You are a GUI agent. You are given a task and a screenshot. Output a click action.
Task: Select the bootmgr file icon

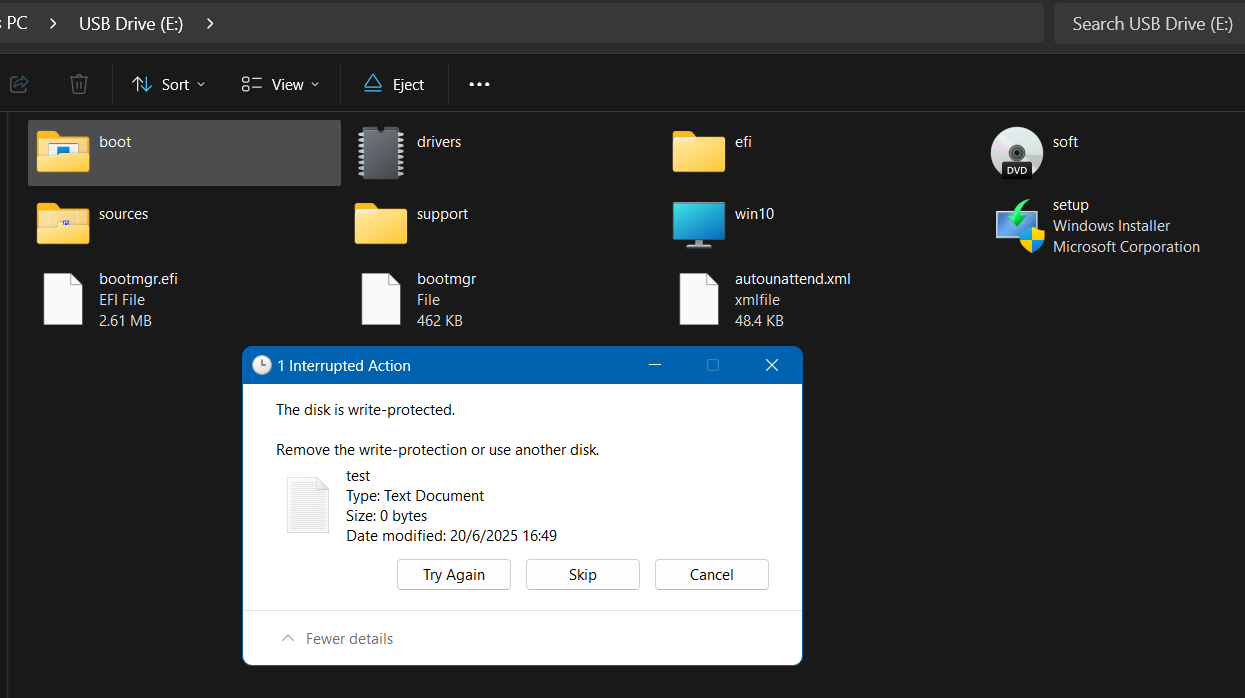(381, 299)
